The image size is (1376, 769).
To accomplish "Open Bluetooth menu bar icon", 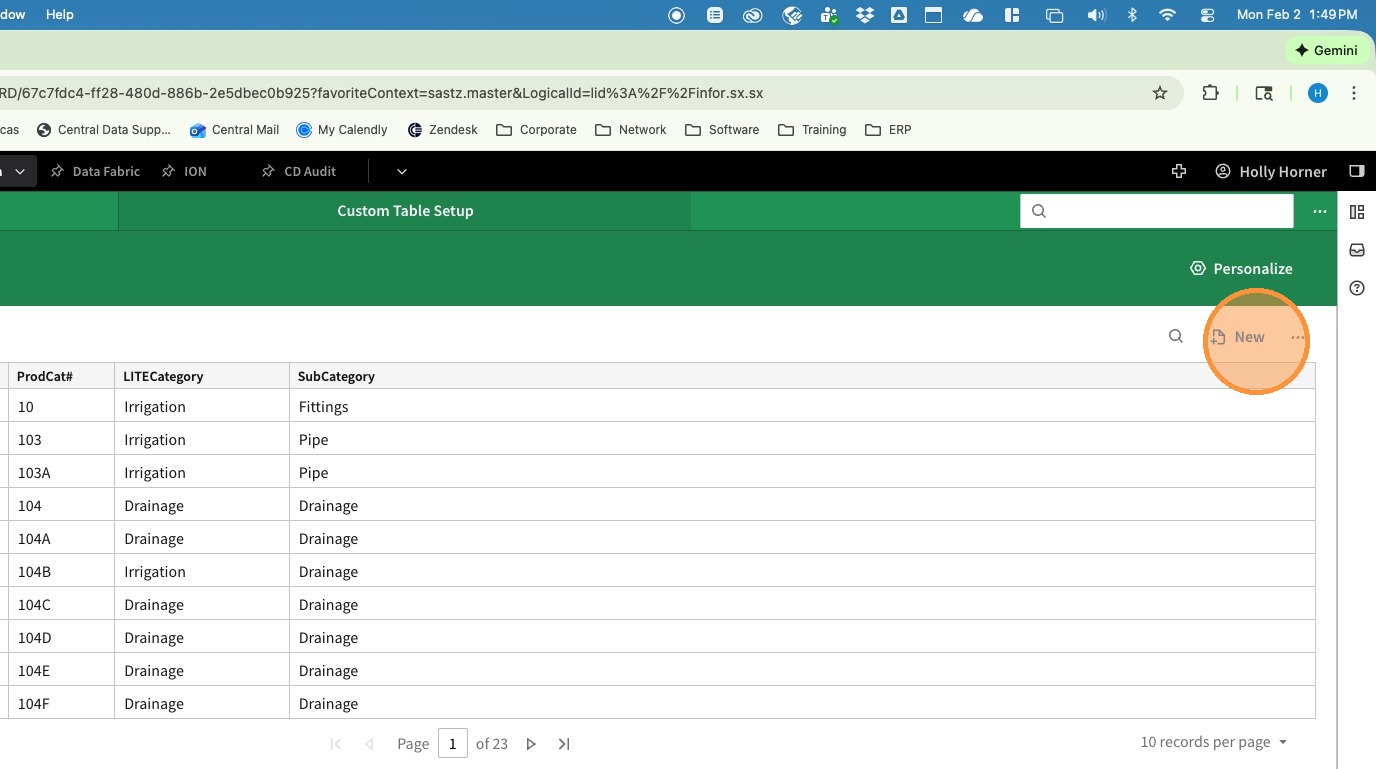I will 1133,15.
